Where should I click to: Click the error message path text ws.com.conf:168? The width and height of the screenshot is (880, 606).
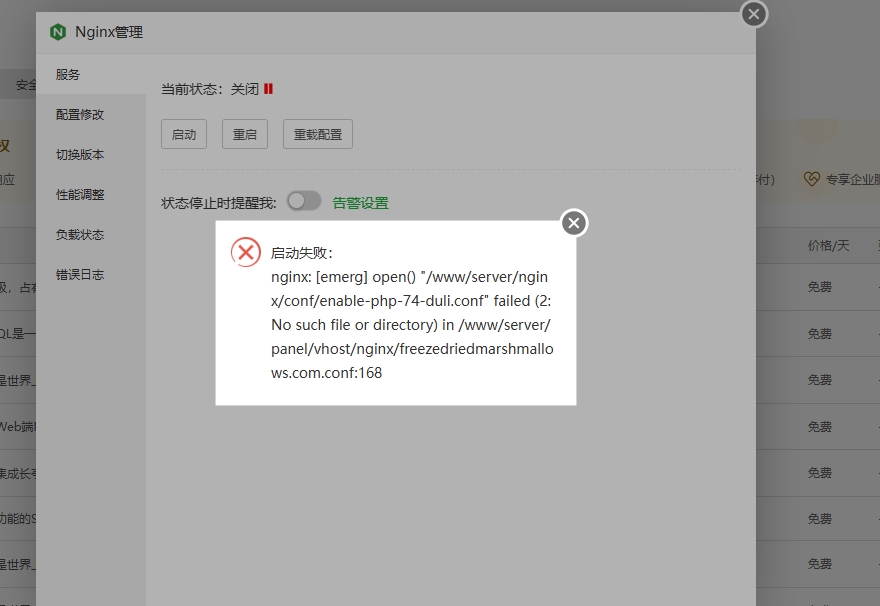[327, 373]
